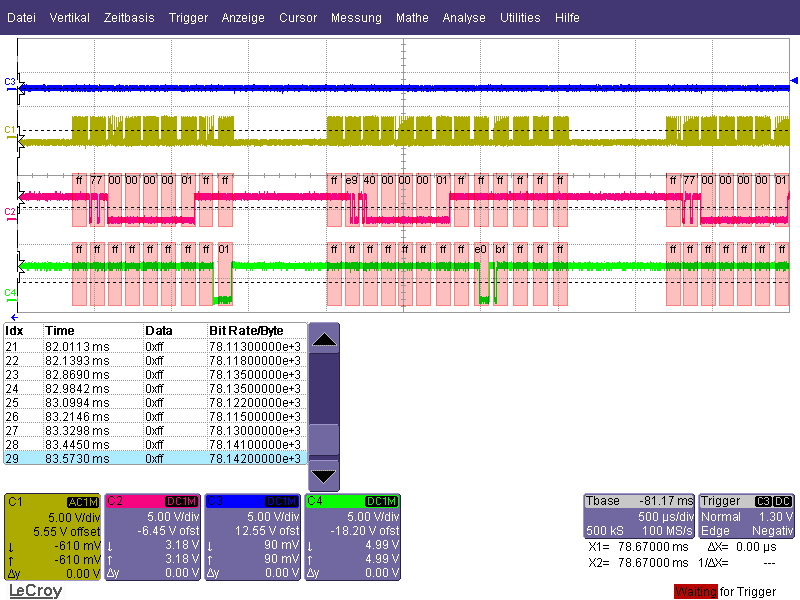The height and width of the screenshot is (600, 800).
Task: Open the C2 channel descriptor box
Action: [153, 537]
